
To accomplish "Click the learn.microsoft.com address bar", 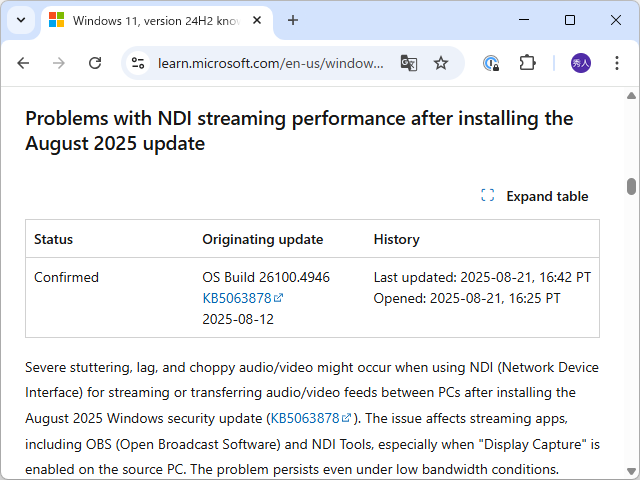I will [270, 63].
